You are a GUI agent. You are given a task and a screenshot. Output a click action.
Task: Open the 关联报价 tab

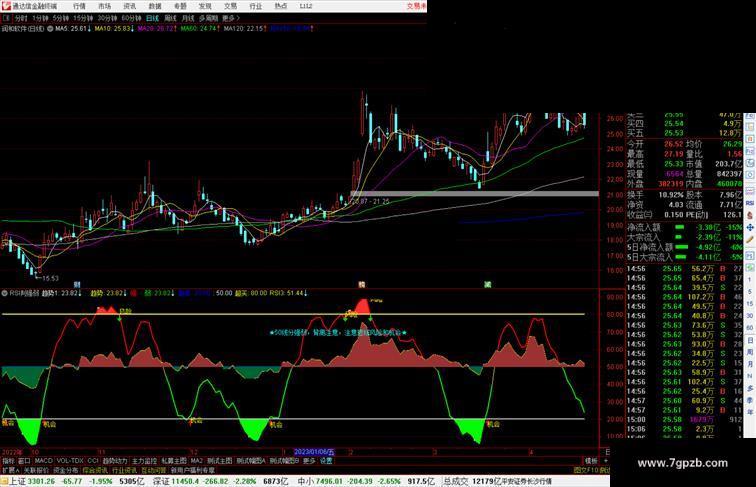coord(36,470)
